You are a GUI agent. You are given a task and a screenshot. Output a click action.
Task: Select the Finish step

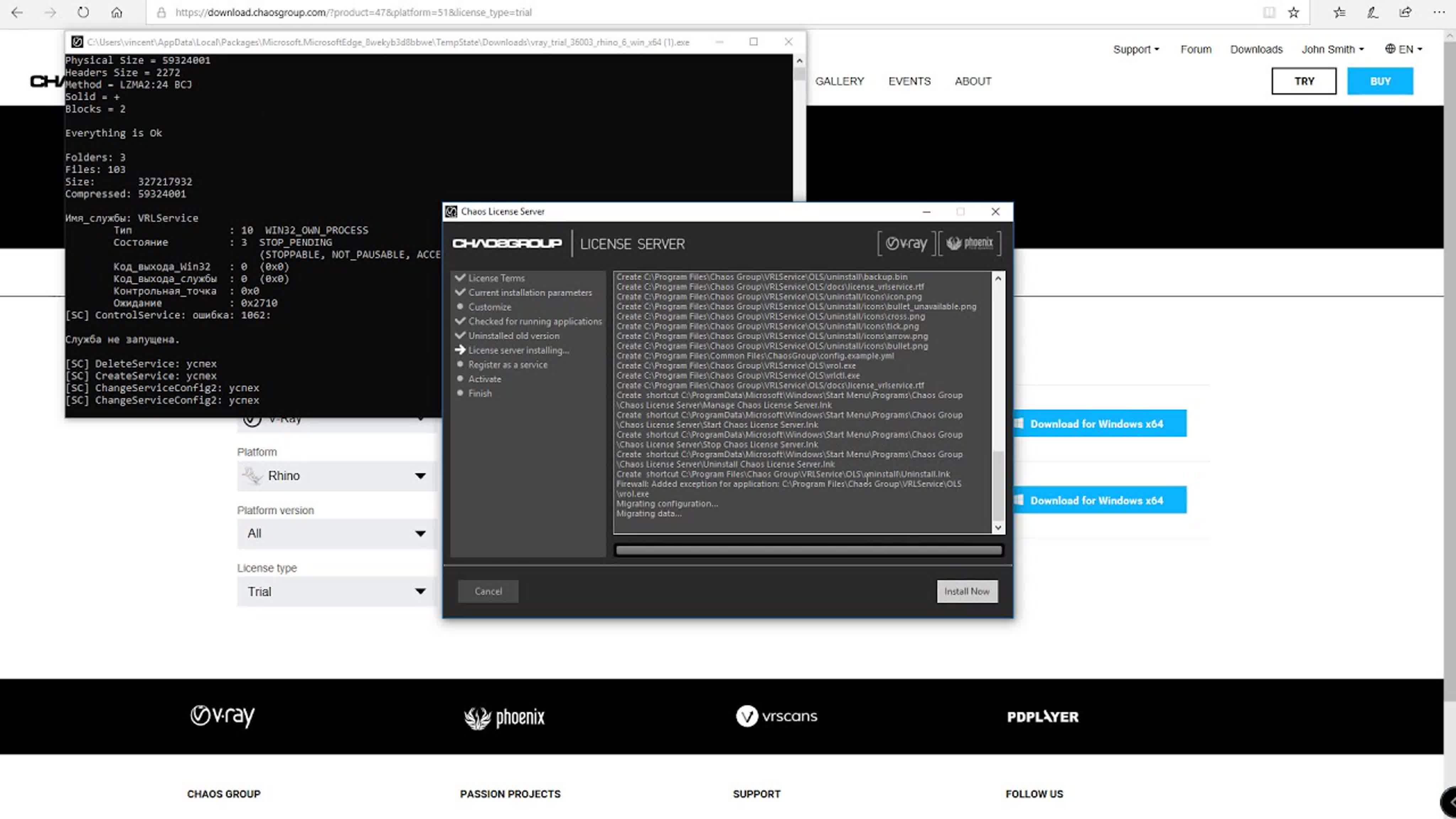(x=480, y=394)
